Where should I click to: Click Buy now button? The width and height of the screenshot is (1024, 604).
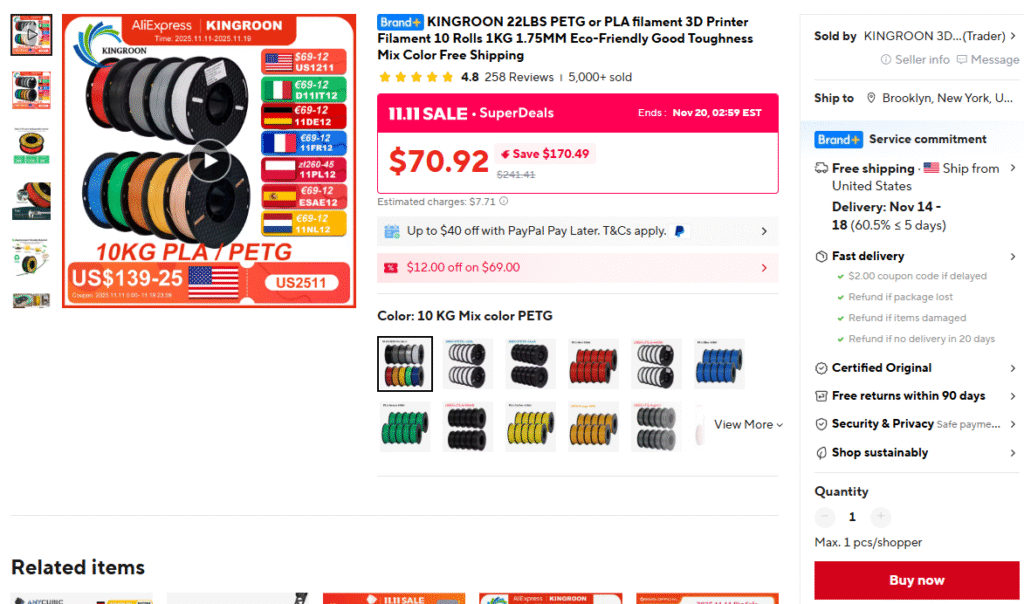tap(916, 580)
